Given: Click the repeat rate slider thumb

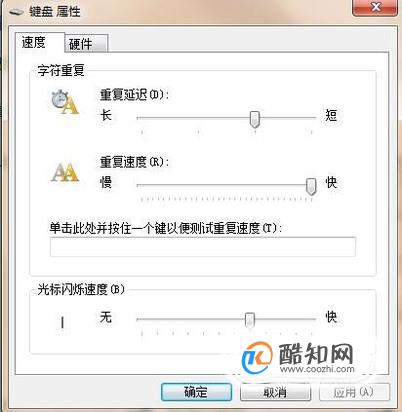Looking at the screenshot, I should tap(311, 186).
